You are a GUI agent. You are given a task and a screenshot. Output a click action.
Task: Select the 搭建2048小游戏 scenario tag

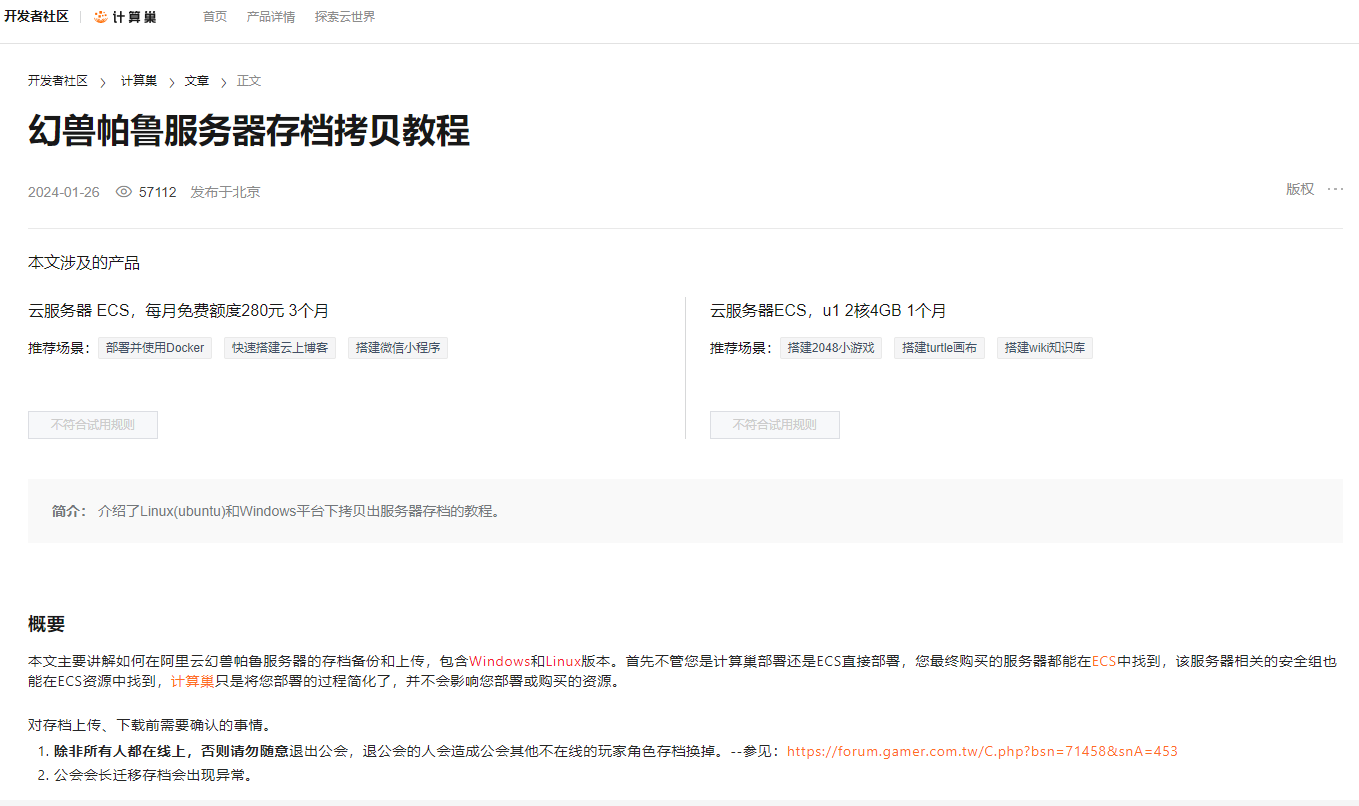831,348
